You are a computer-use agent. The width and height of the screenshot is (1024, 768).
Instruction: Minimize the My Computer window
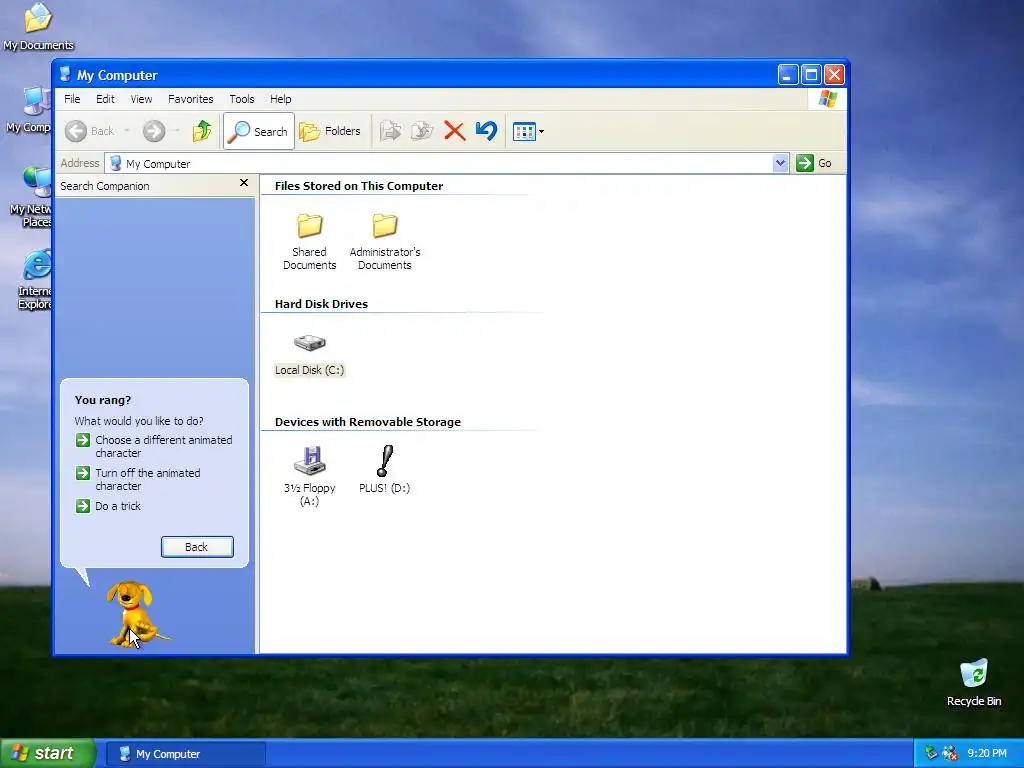[788, 74]
